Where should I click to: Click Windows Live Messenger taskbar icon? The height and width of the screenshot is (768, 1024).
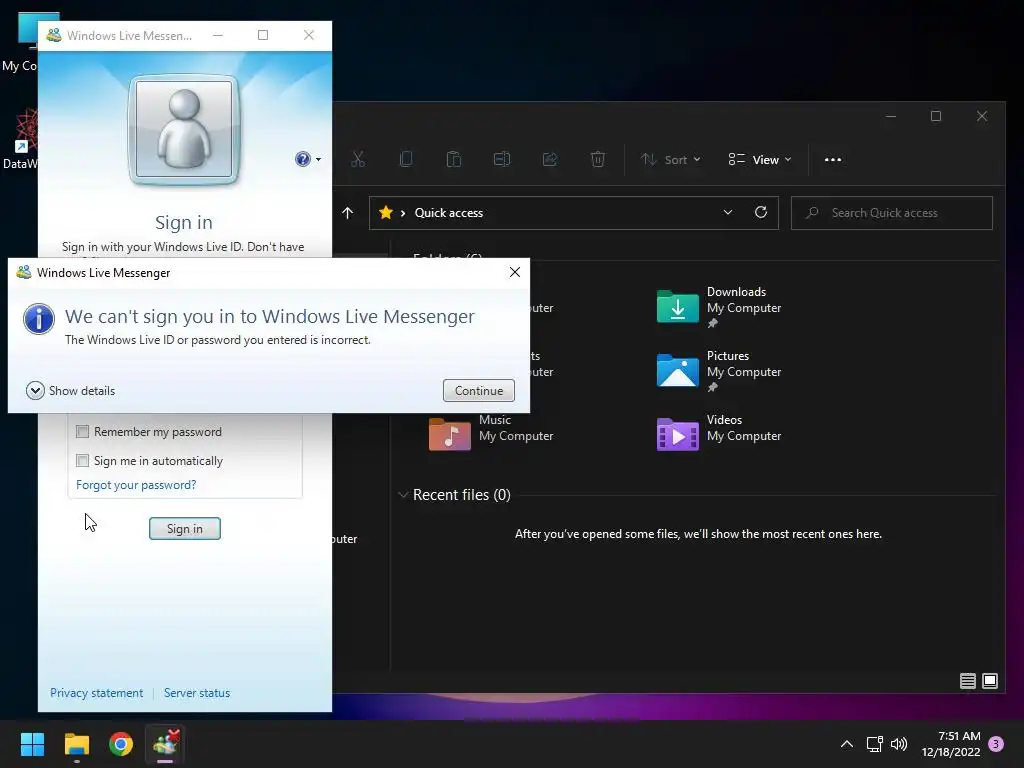(165, 744)
